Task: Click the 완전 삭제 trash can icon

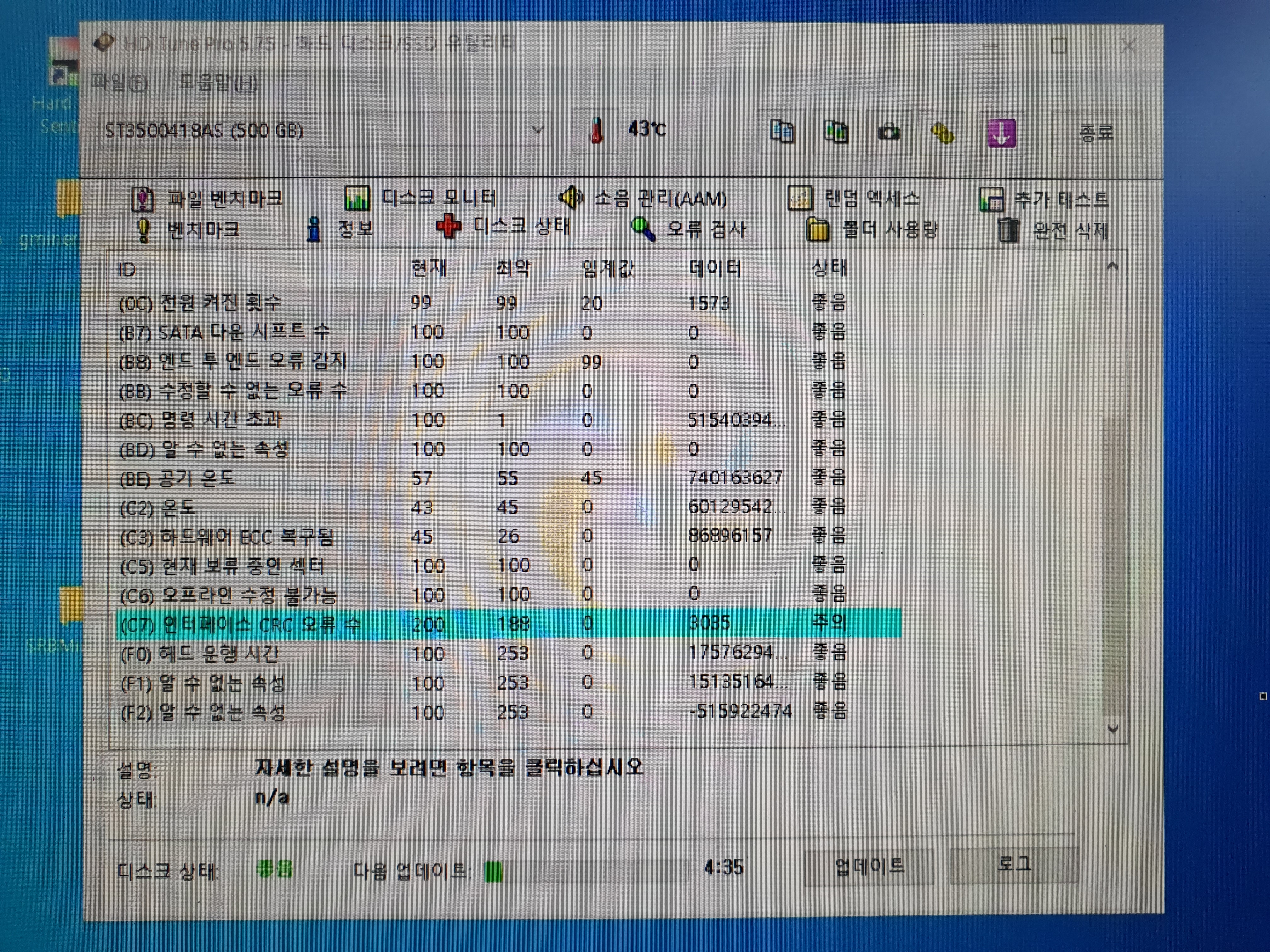Action: [1008, 231]
